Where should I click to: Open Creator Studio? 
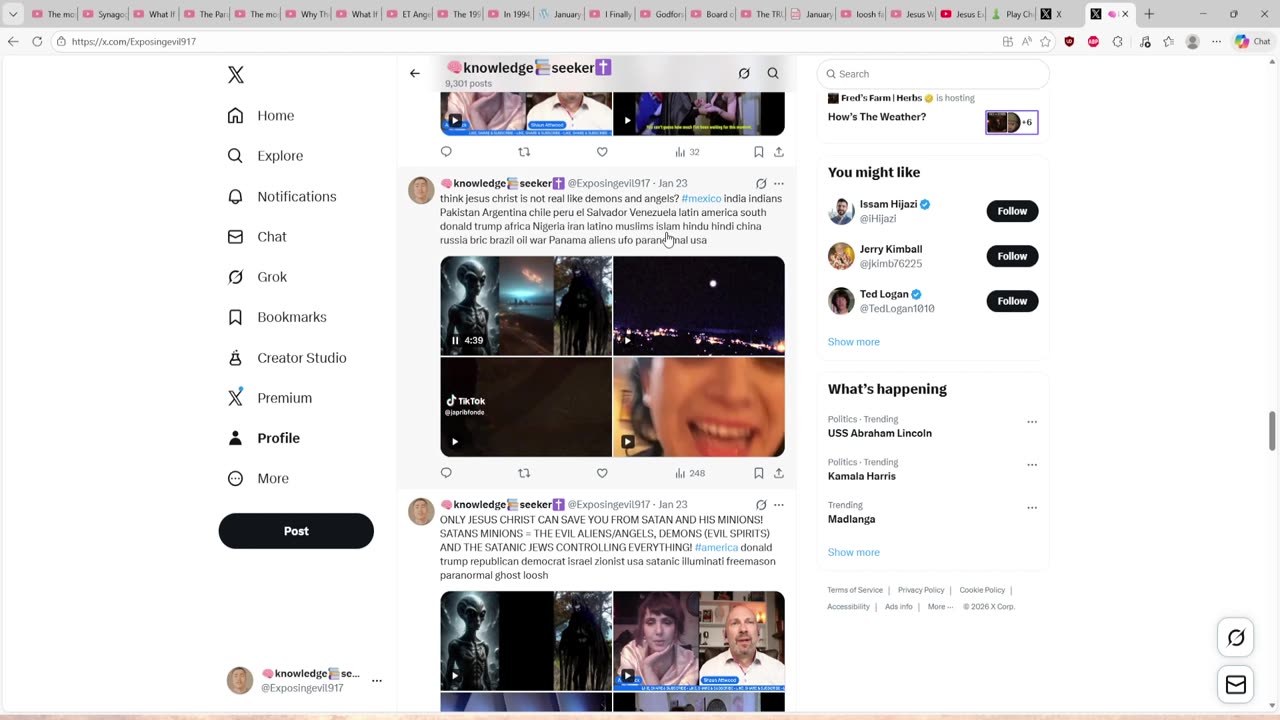pyautogui.click(x=286, y=358)
